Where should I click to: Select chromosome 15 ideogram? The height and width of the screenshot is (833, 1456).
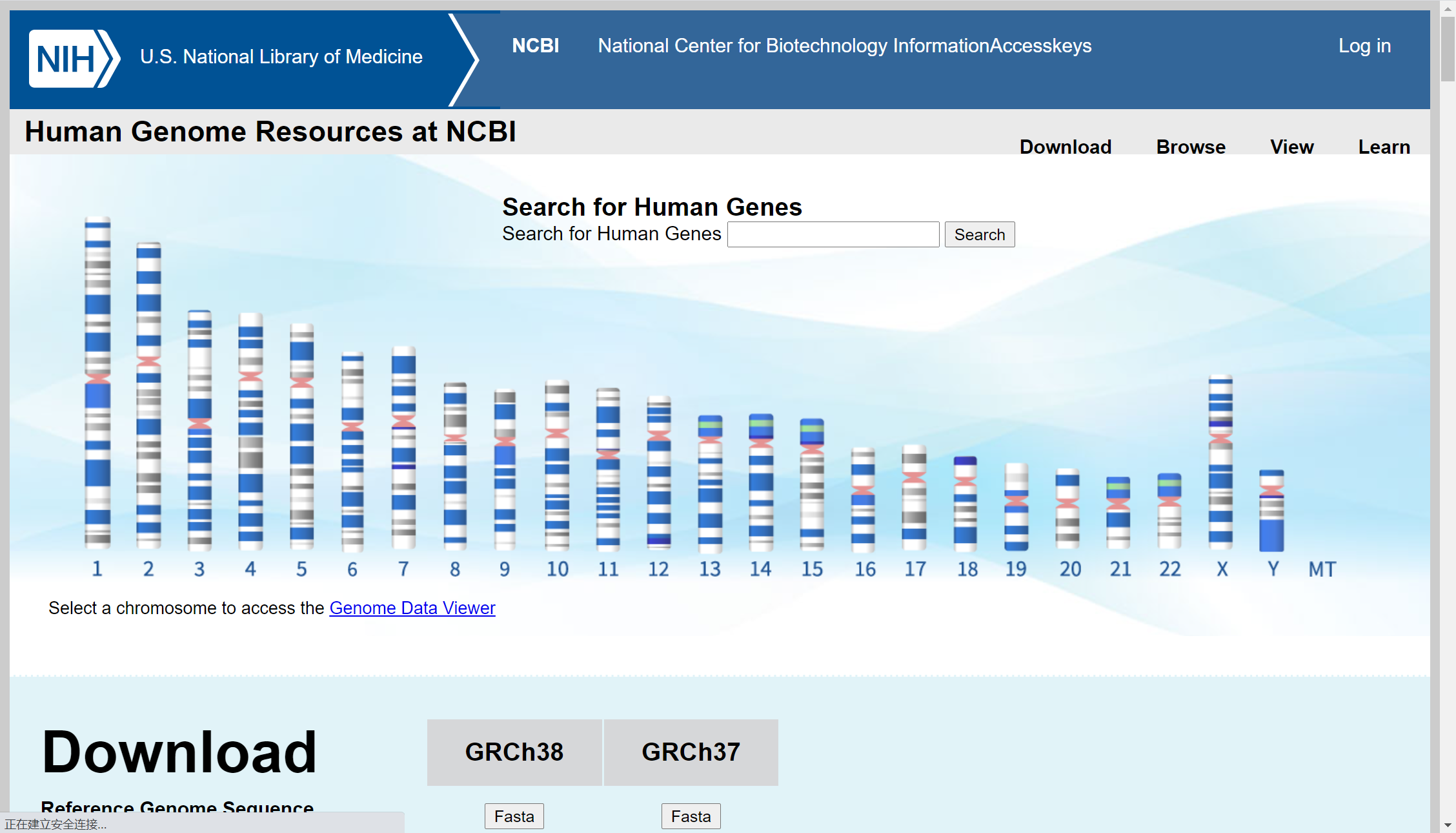pos(812,484)
